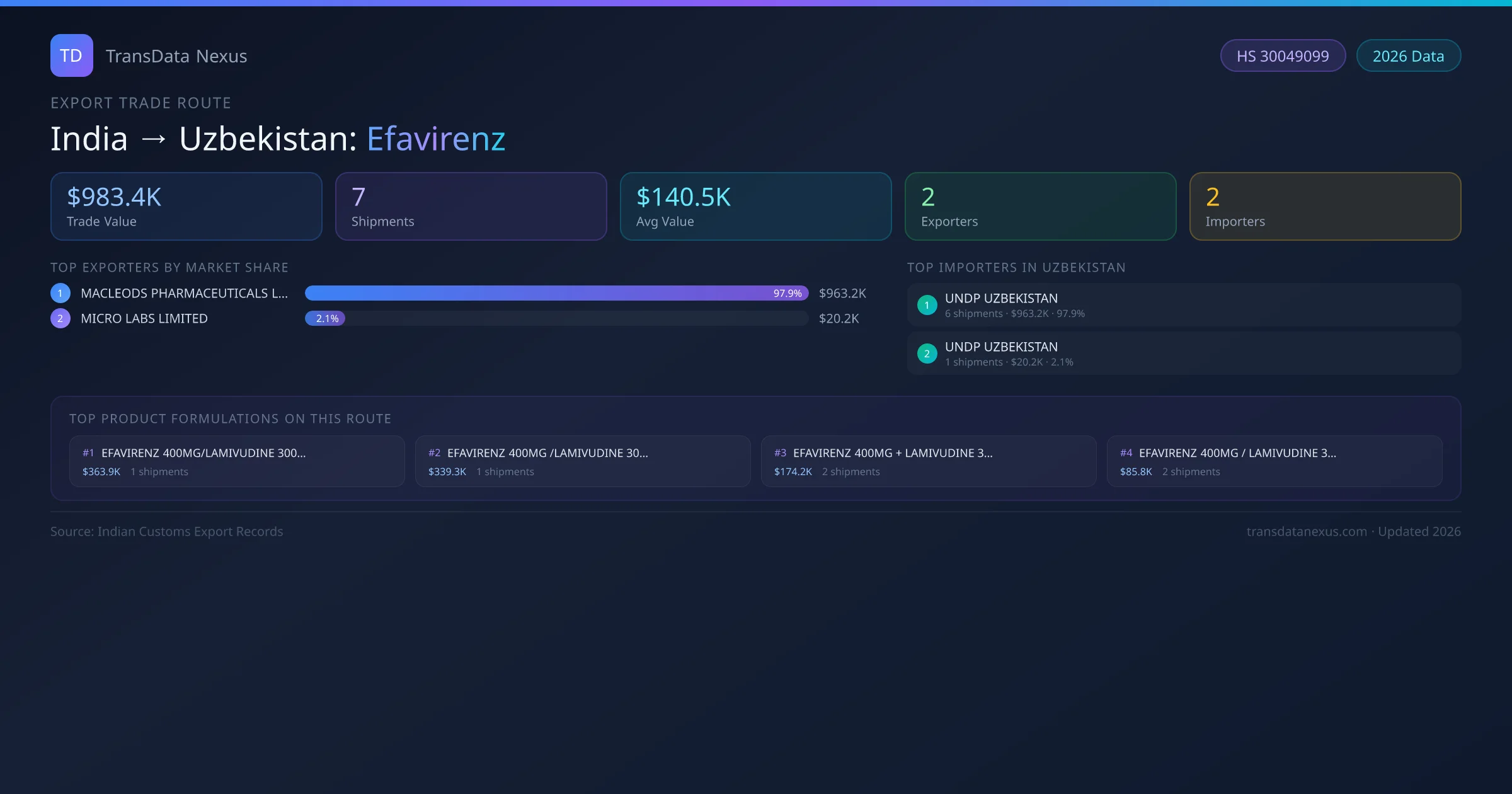Click the transdatanexus.com footer link
This screenshot has height=794, width=1512.
tap(1306, 531)
